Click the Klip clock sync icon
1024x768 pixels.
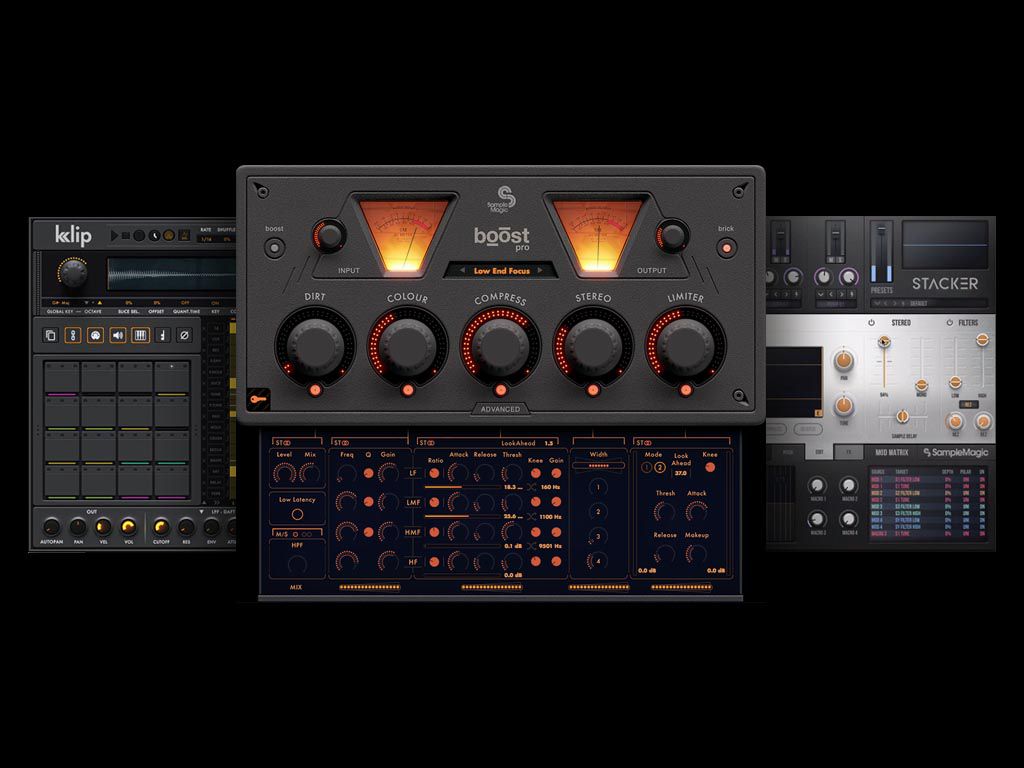155,235
